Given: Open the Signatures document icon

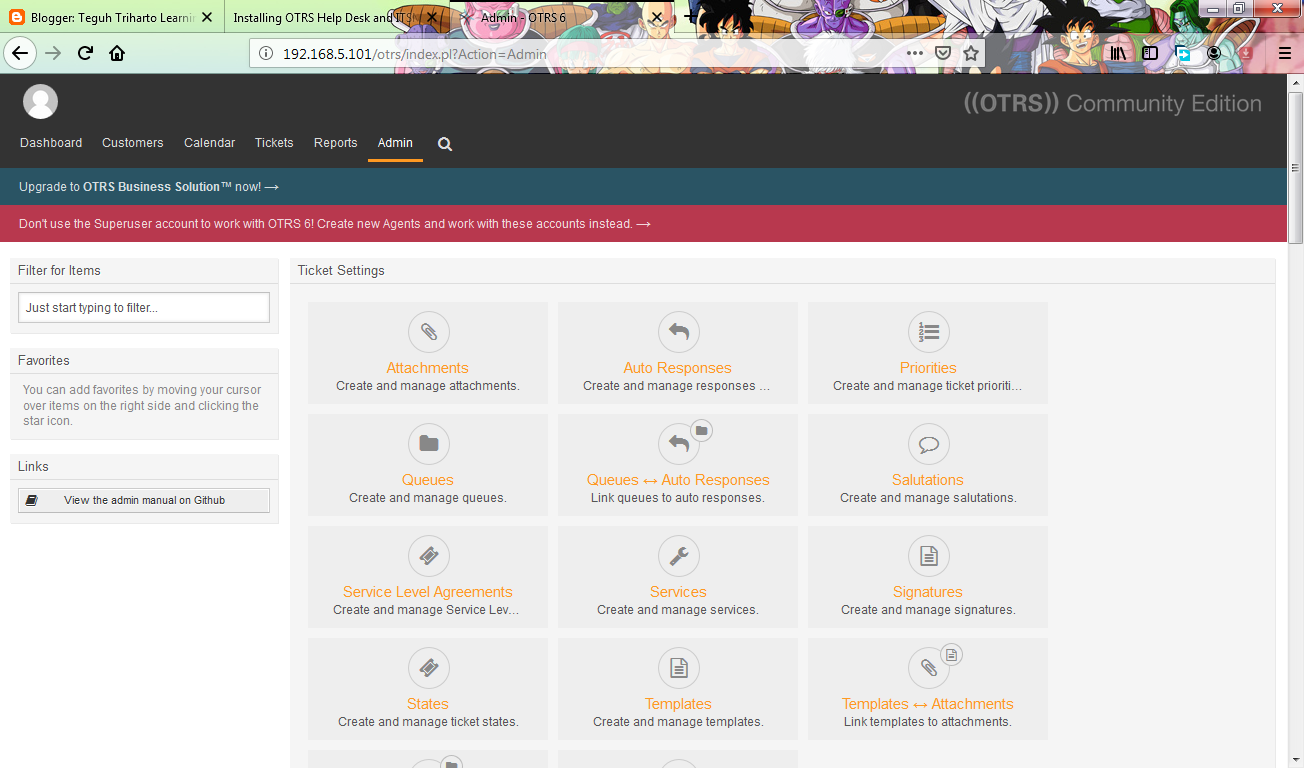Looking at the screenshot, I should (x=928, y=556).
